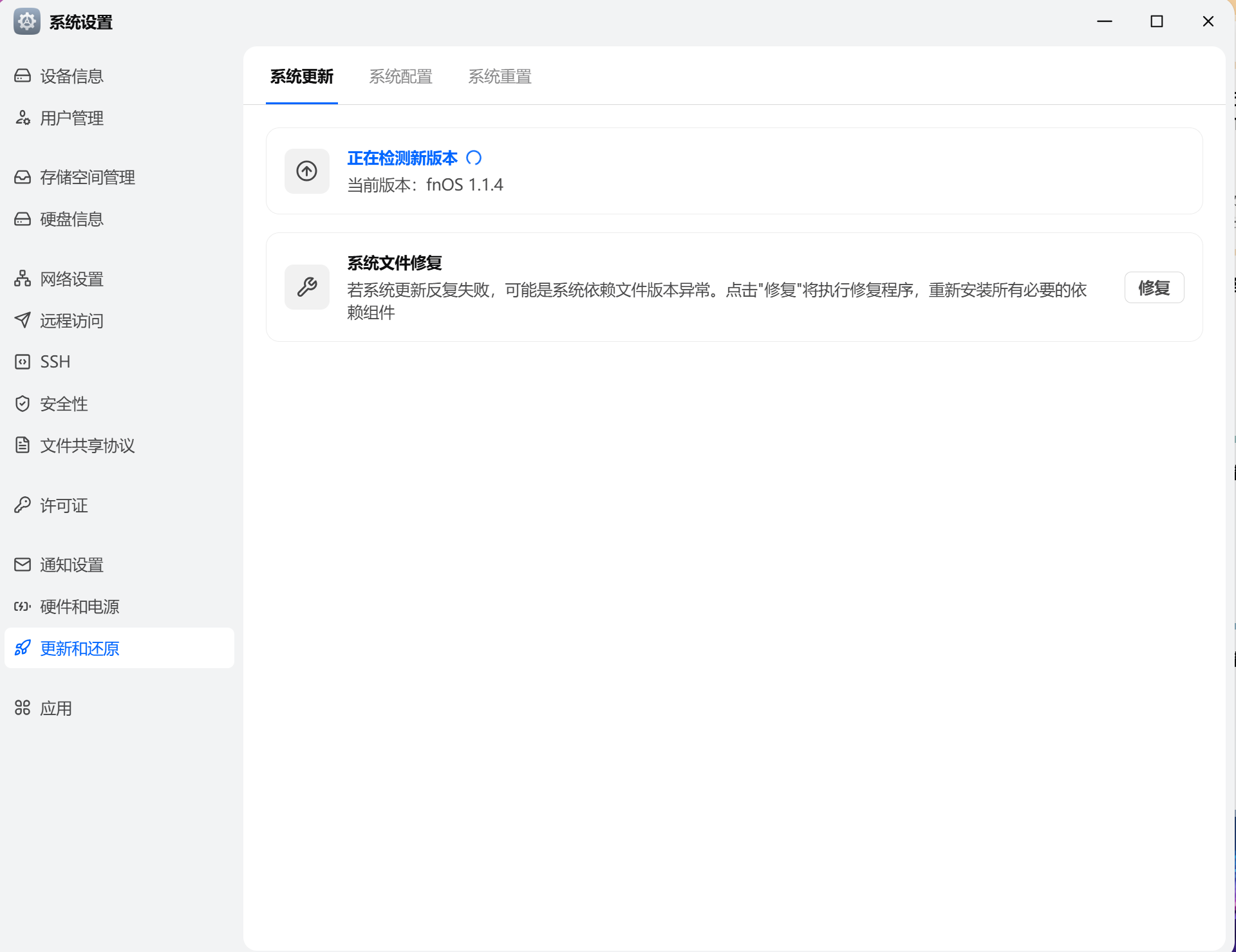Open 网络设置

point(71,279)
